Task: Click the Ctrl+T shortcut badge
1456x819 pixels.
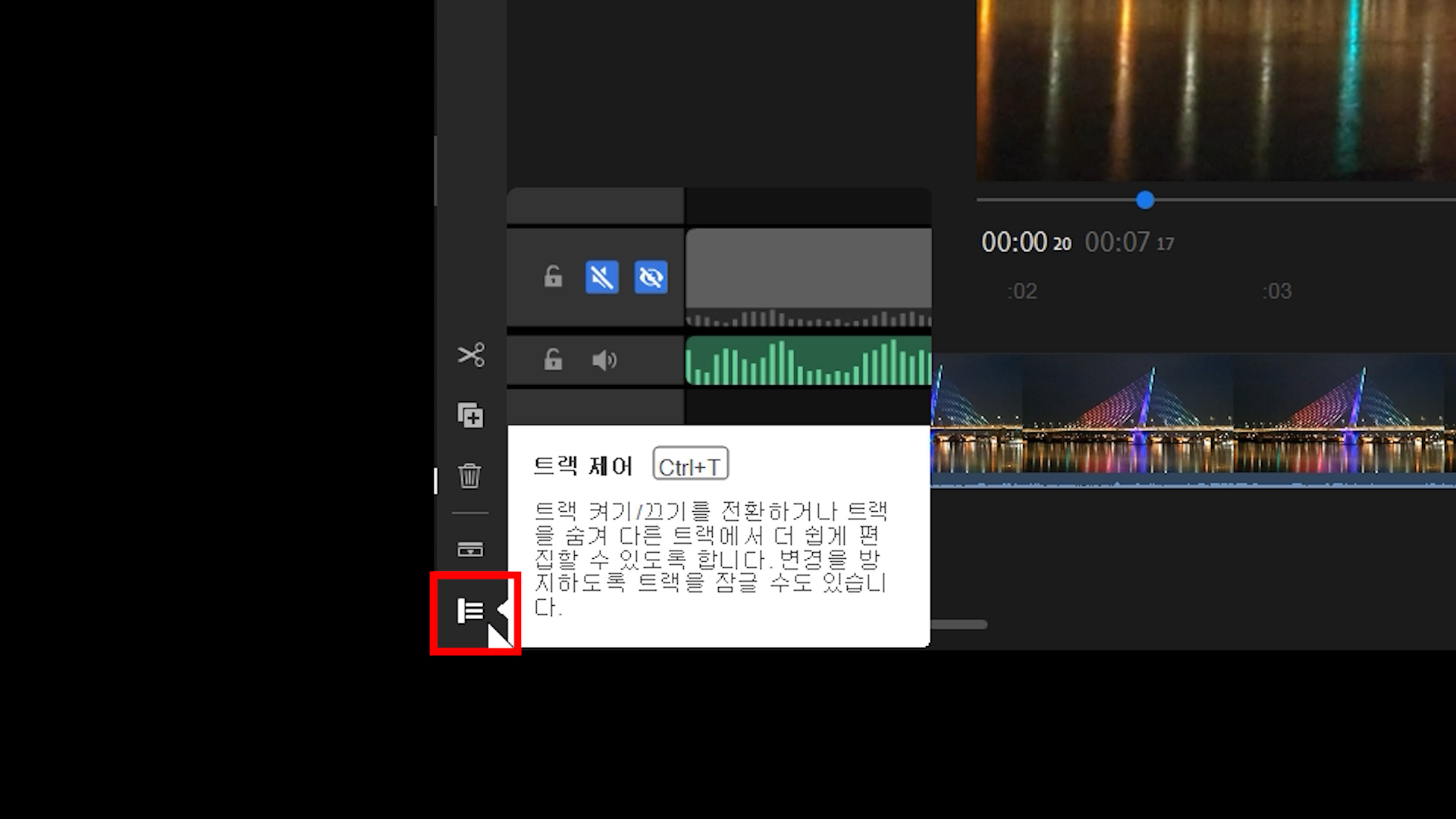Action: 690,465
